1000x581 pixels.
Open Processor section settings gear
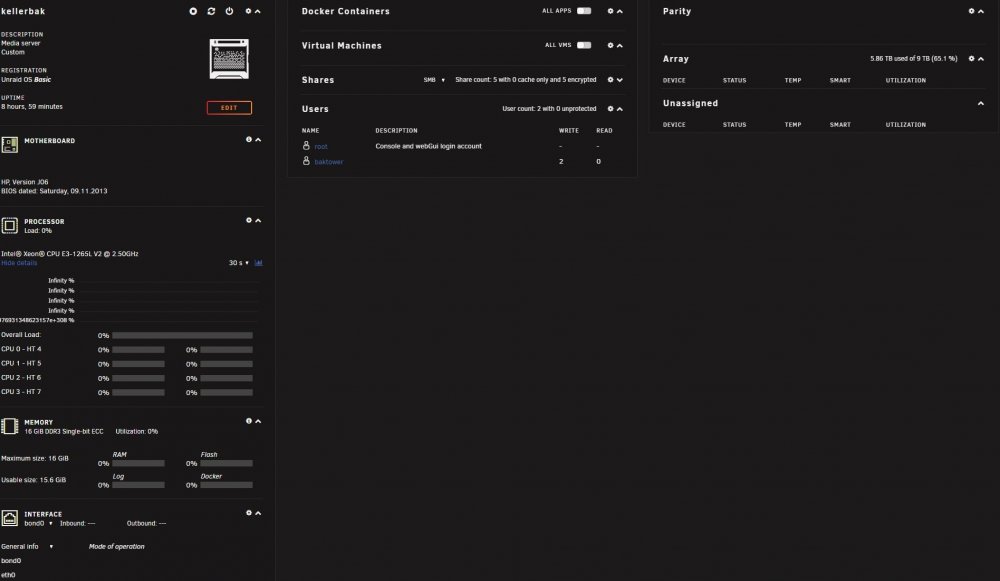(249, 221)
